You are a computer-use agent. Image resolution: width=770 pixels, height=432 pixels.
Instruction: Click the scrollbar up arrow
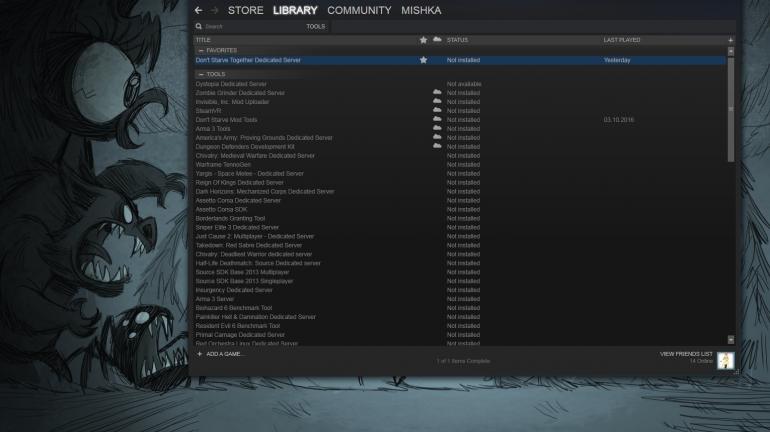point(731,51)
